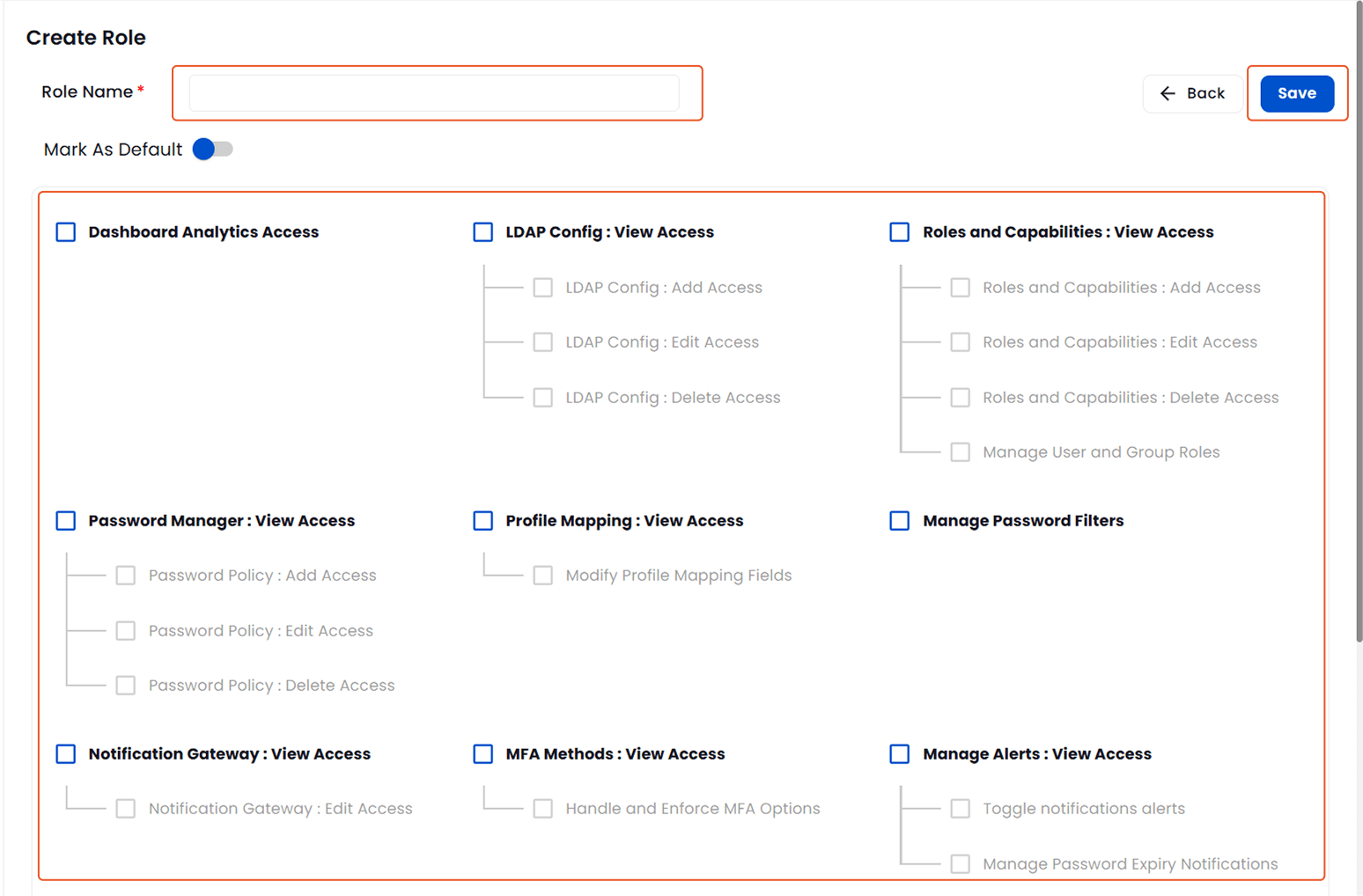This screenshot has height=896, width=1363.
Task: Check Profile Mapping : View Access
Action: (483, 520)
